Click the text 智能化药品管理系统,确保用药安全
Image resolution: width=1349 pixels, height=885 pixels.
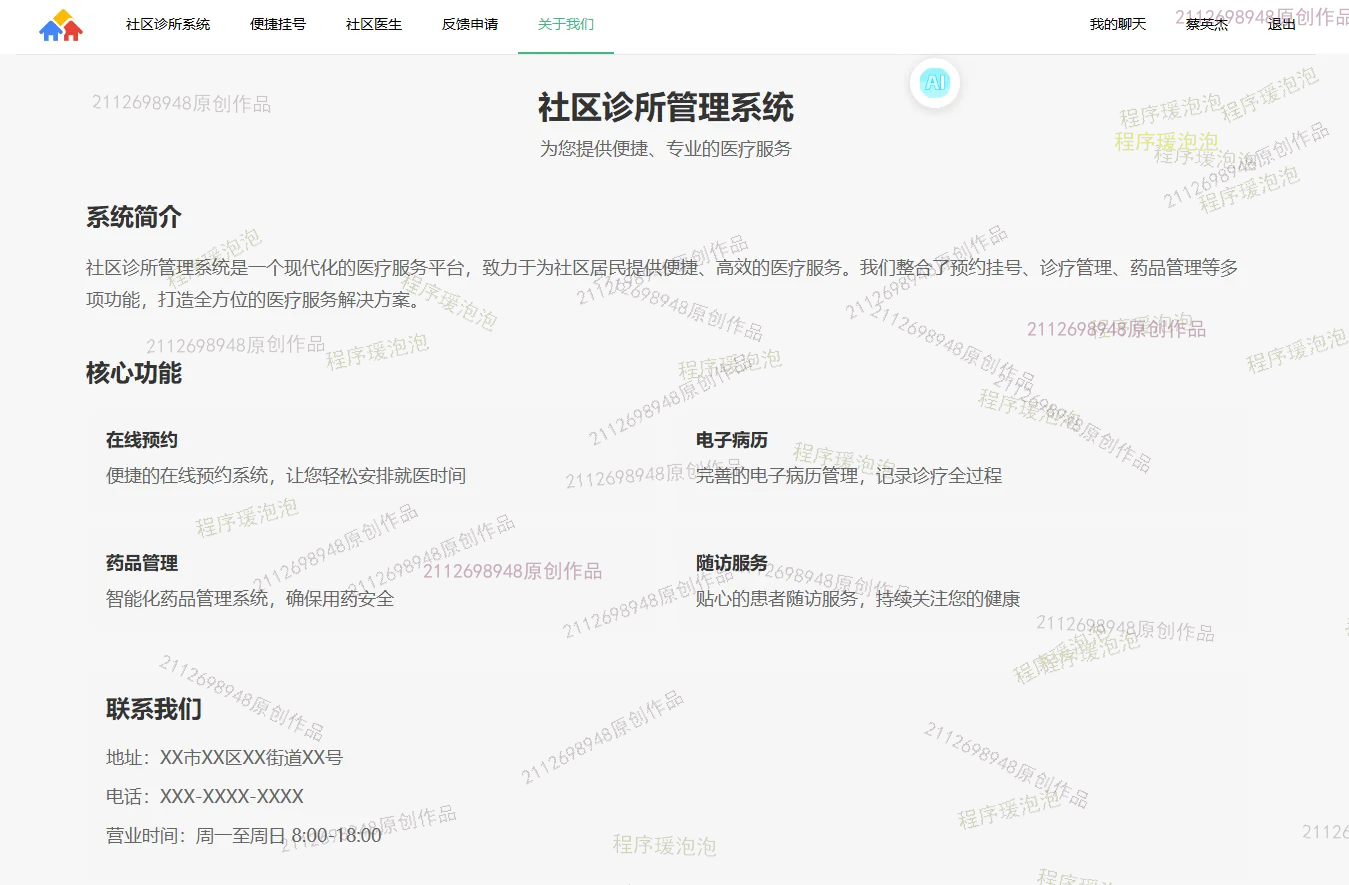tap(250, 599)
